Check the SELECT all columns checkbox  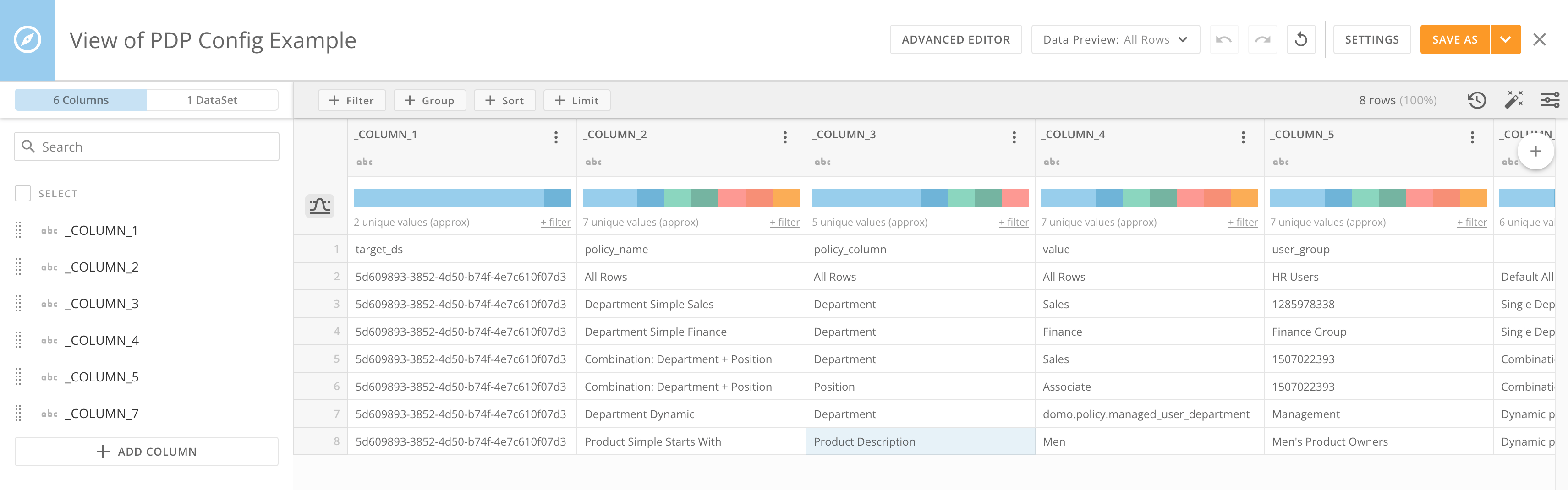click(23, 194)
